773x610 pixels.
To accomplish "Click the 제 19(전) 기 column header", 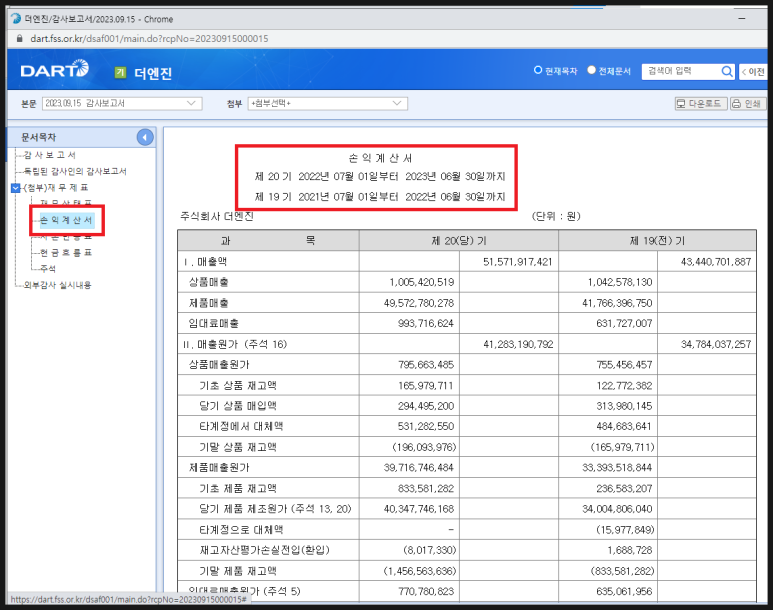I will (657, 241).
